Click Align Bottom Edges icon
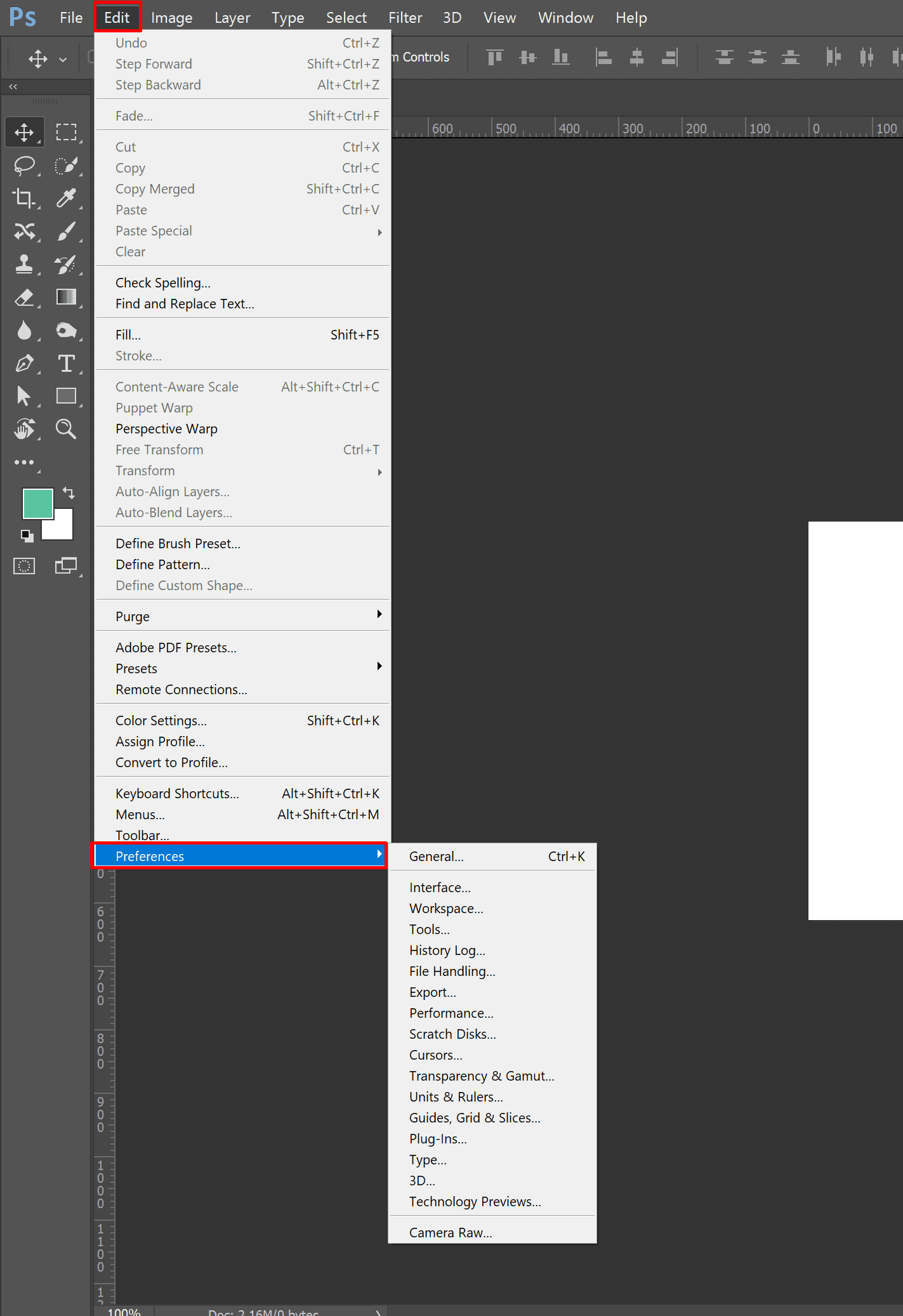 pyautogui.click(x=561, y=58)
